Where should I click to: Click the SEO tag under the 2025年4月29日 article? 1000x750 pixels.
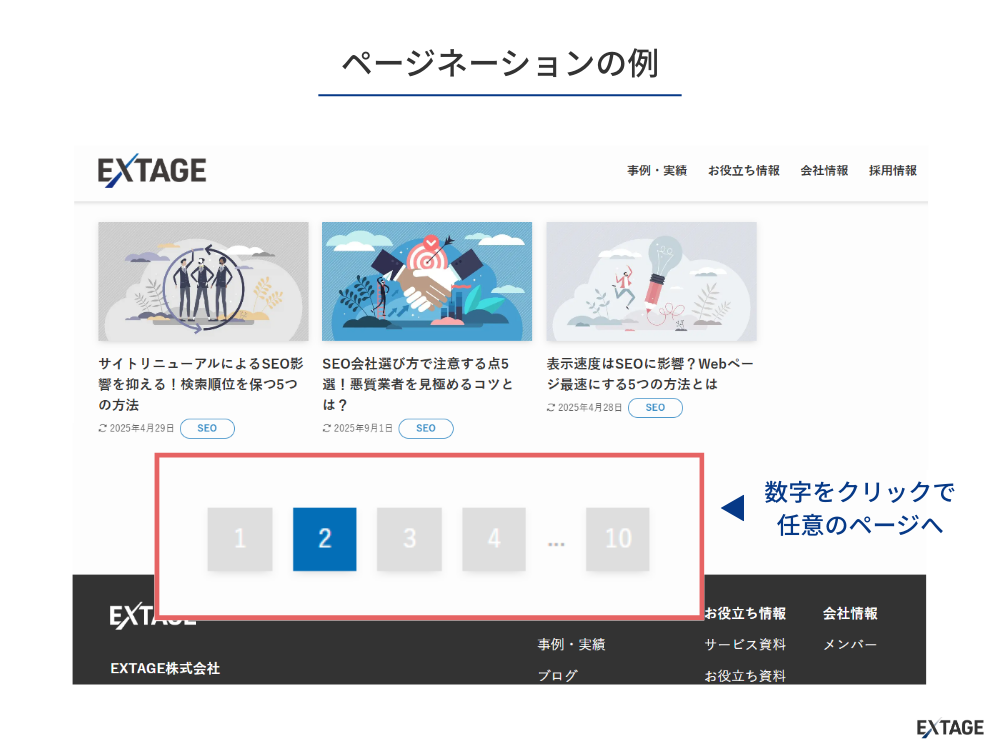pyautogui.click(x=207, y=428)
